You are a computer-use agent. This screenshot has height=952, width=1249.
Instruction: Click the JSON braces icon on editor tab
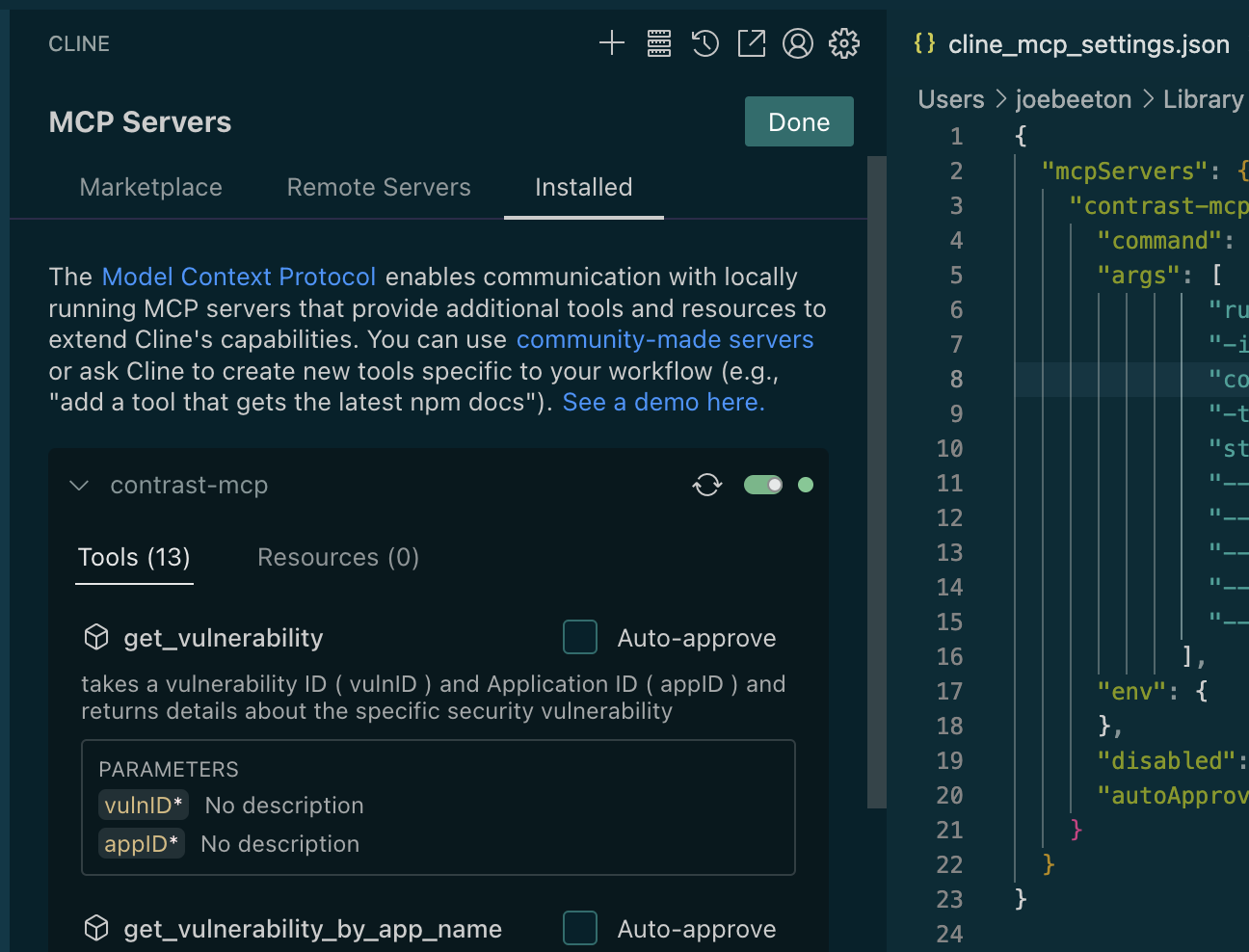click(925, 43)
